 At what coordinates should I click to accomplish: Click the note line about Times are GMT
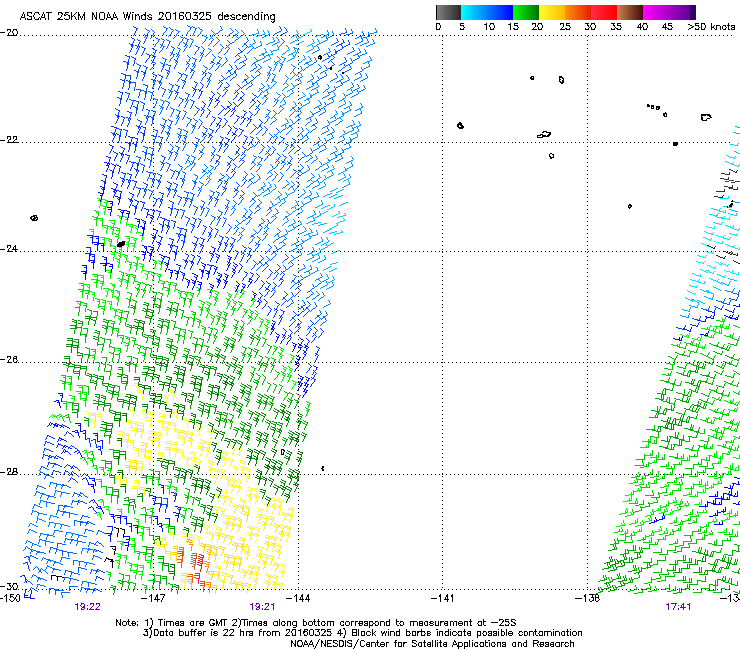(316, 623)
